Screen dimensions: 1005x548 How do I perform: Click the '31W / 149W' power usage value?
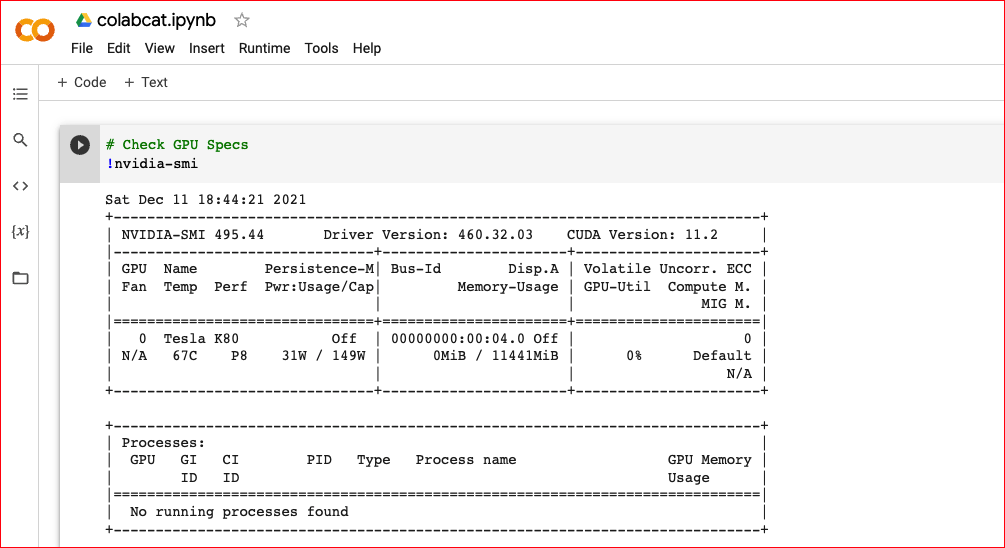click(x=323, y=356)
